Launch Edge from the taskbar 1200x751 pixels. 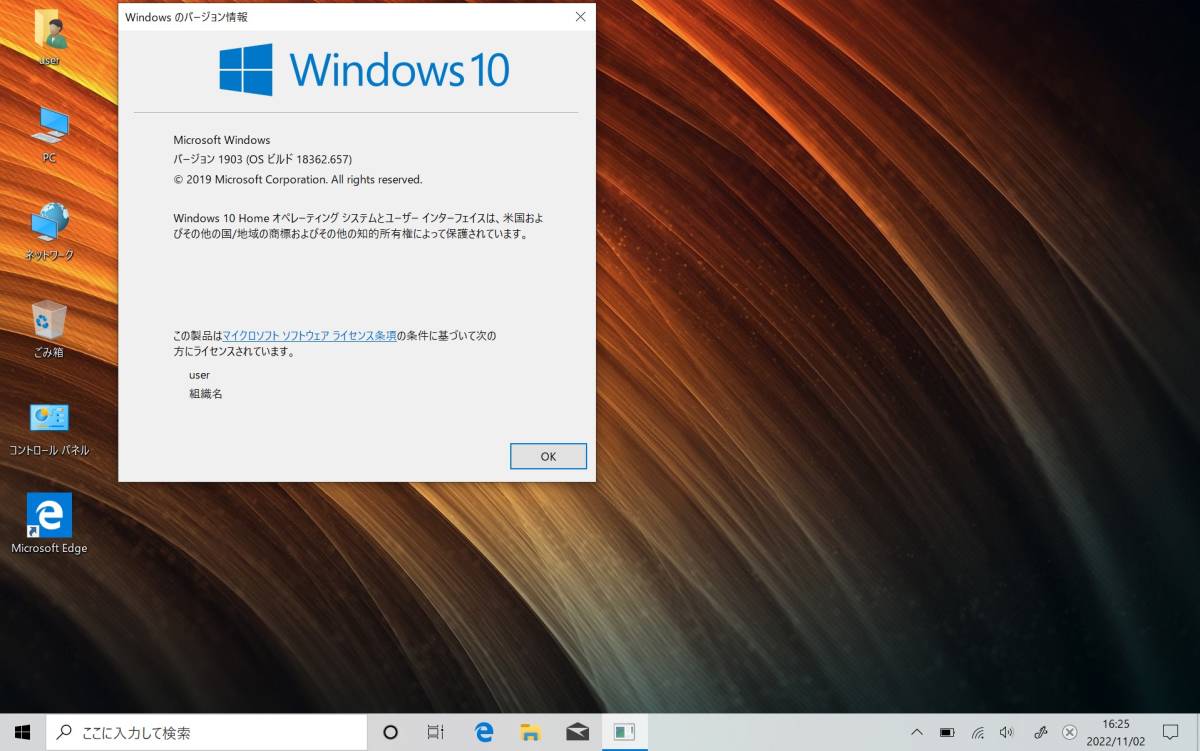click(x=484, y=732)
